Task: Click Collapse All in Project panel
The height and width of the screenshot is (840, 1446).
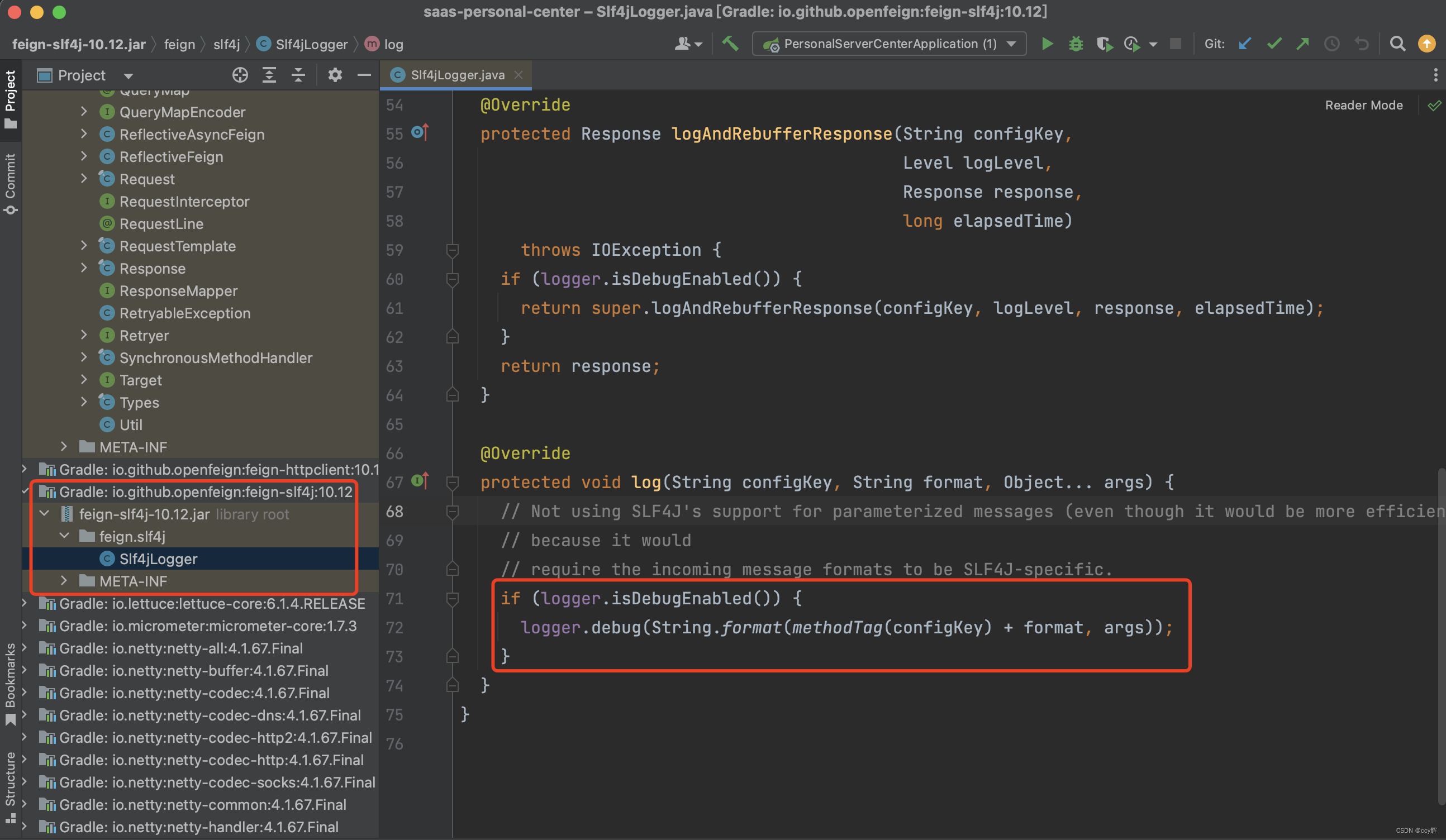Action: pos(298,75)
